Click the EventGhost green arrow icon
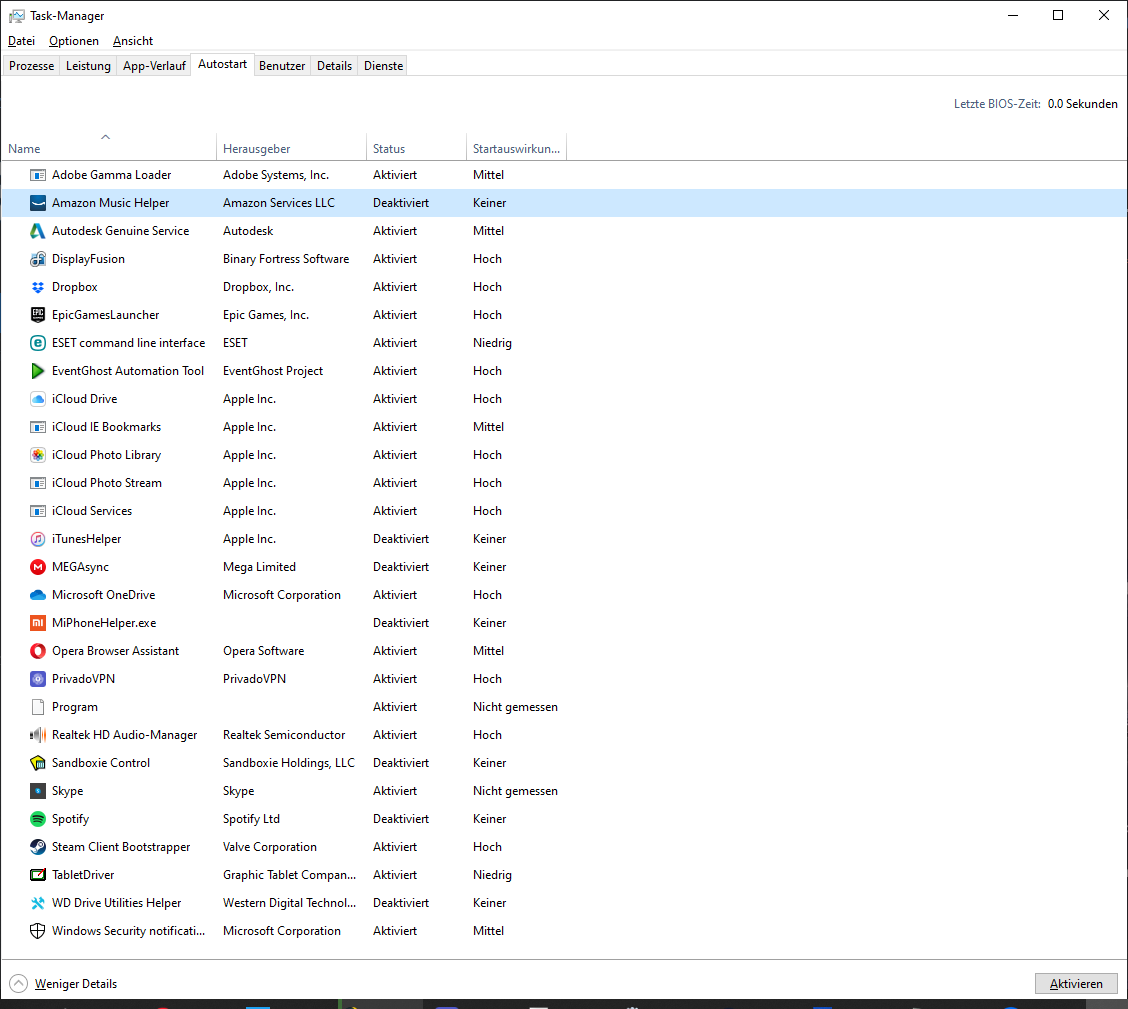Image resolution: width=1128 pixels, height=1009 pixels. click(x=37, y=371)
